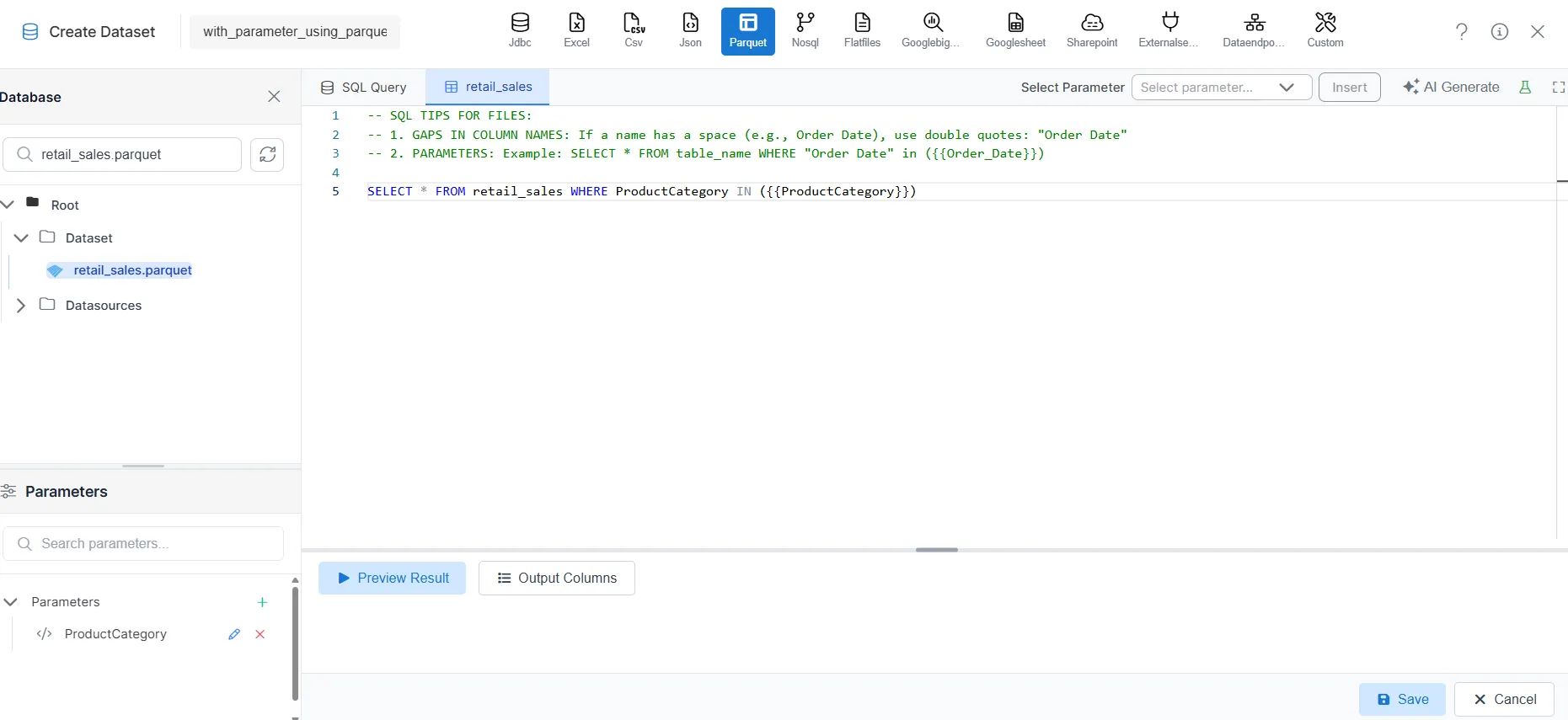Collapse the Dataset folder
The width and height of the screenshot is (1568, 720).
tap(21, 238)
